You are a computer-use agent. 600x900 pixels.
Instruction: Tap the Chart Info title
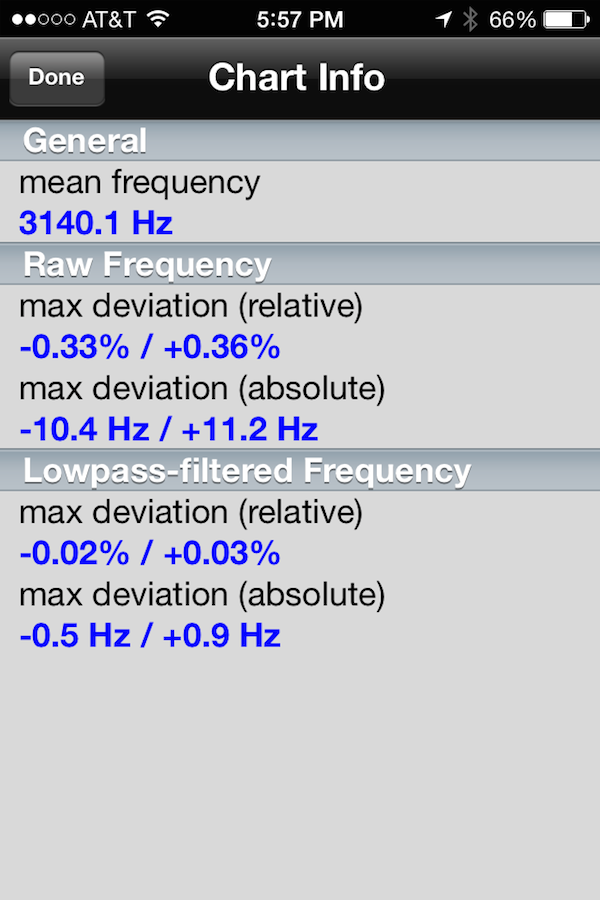(x=296, y=77)
